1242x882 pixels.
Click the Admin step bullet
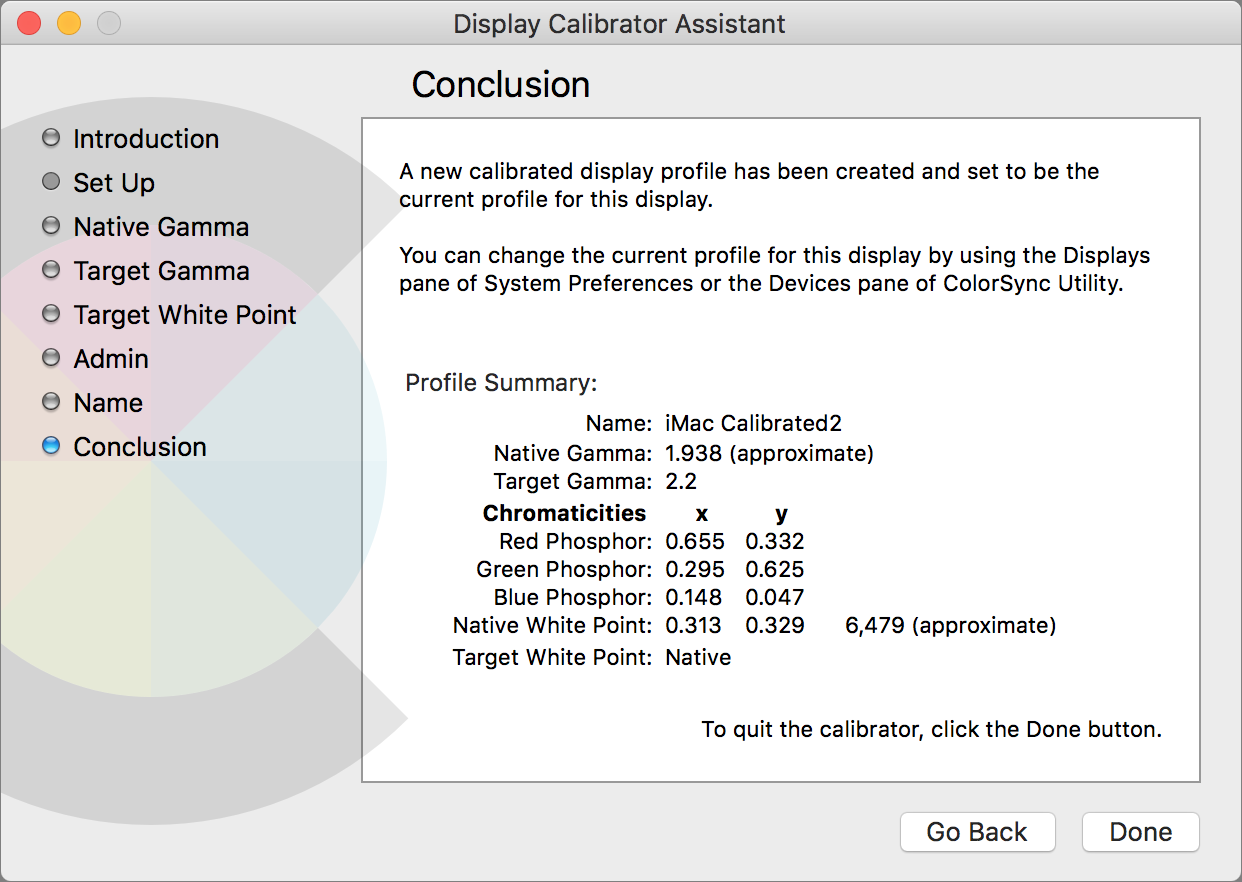click(x=51, y=358)
